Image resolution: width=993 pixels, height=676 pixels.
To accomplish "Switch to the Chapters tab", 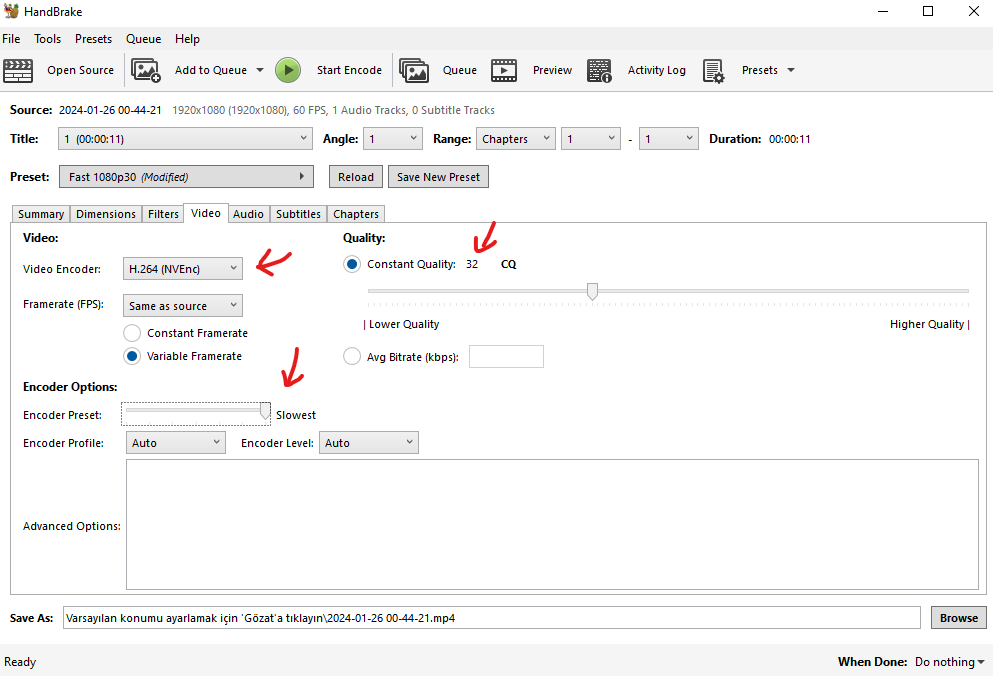I will point(356,214).
